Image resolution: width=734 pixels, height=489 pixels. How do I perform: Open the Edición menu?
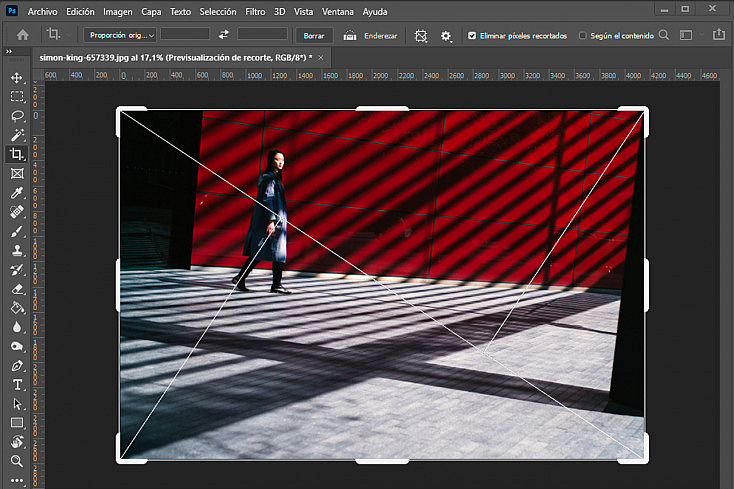[x=80, y=12]
